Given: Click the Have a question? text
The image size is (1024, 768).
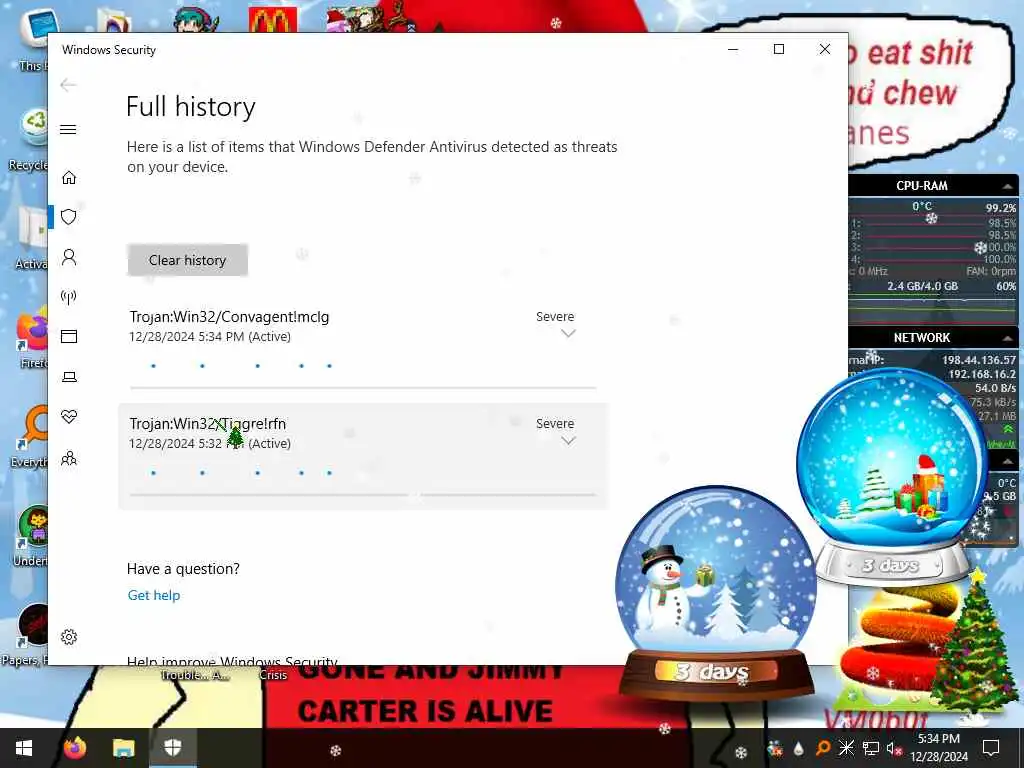Looking at the screenshot, I should (x=183, y=569).
